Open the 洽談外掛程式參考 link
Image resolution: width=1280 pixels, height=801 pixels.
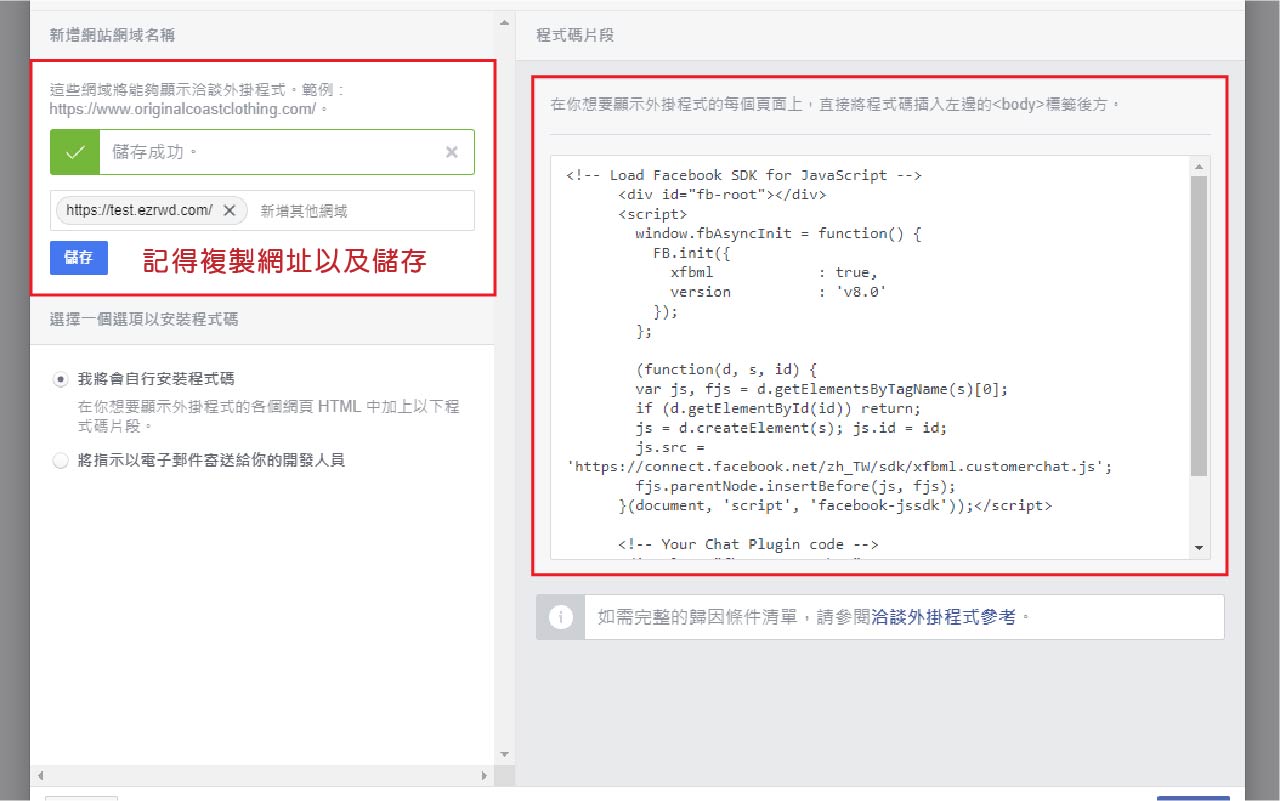[944, 617]
